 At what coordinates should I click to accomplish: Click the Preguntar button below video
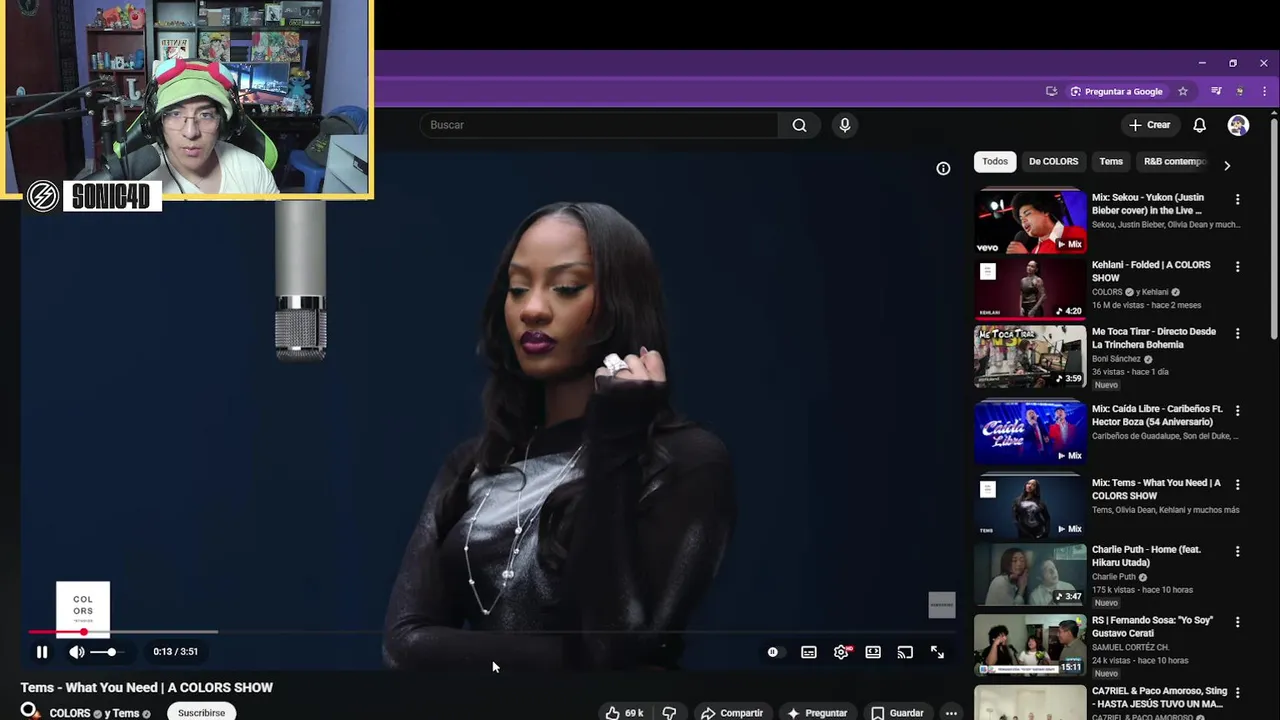click(817, 713)
